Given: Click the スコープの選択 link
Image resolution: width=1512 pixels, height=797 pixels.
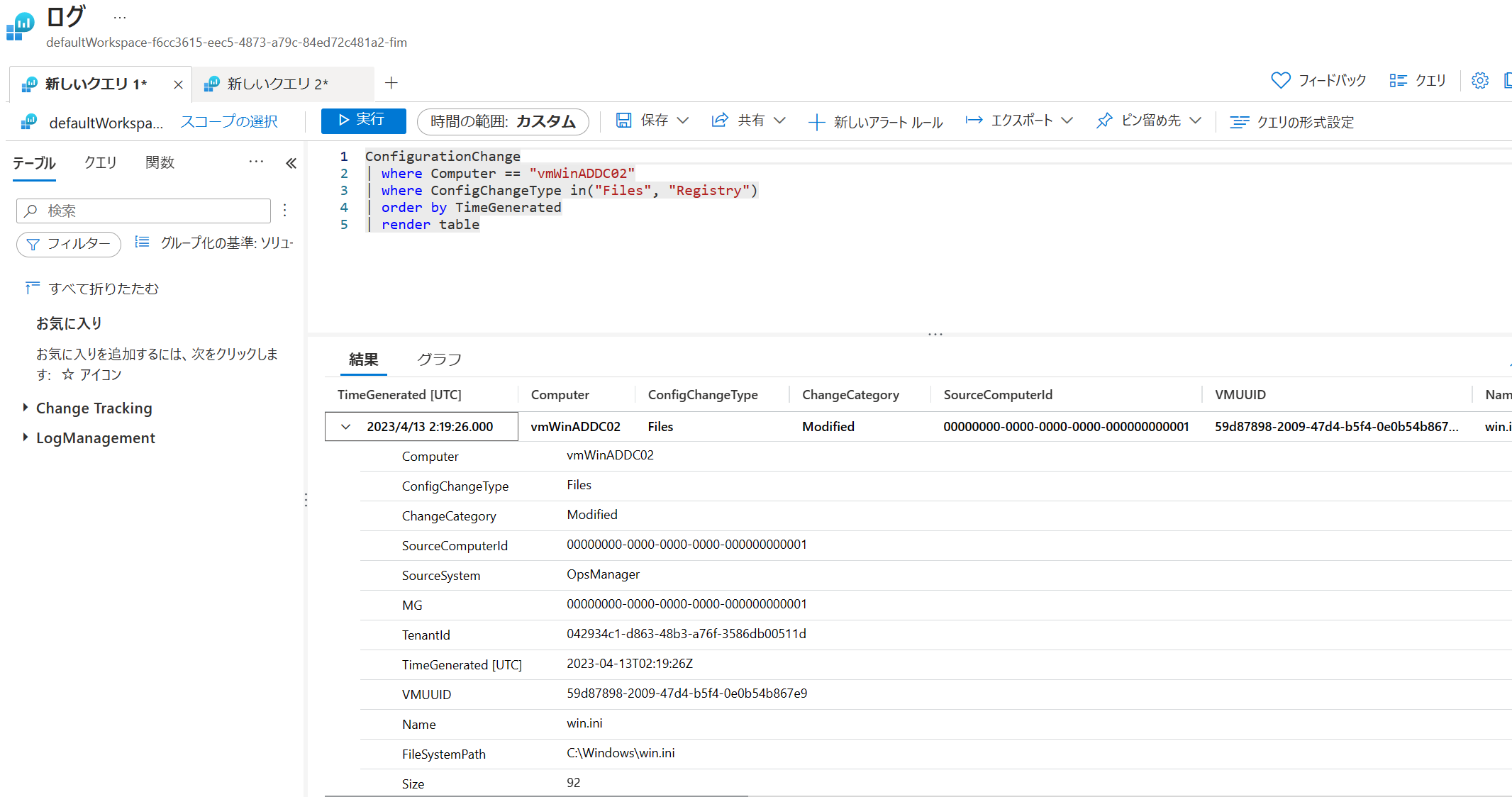Looking at the screenshot, I should coord(228,122).
